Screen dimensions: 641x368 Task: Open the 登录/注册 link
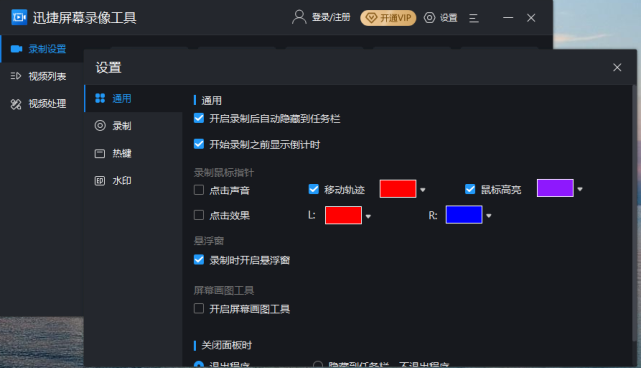(331, 17)
